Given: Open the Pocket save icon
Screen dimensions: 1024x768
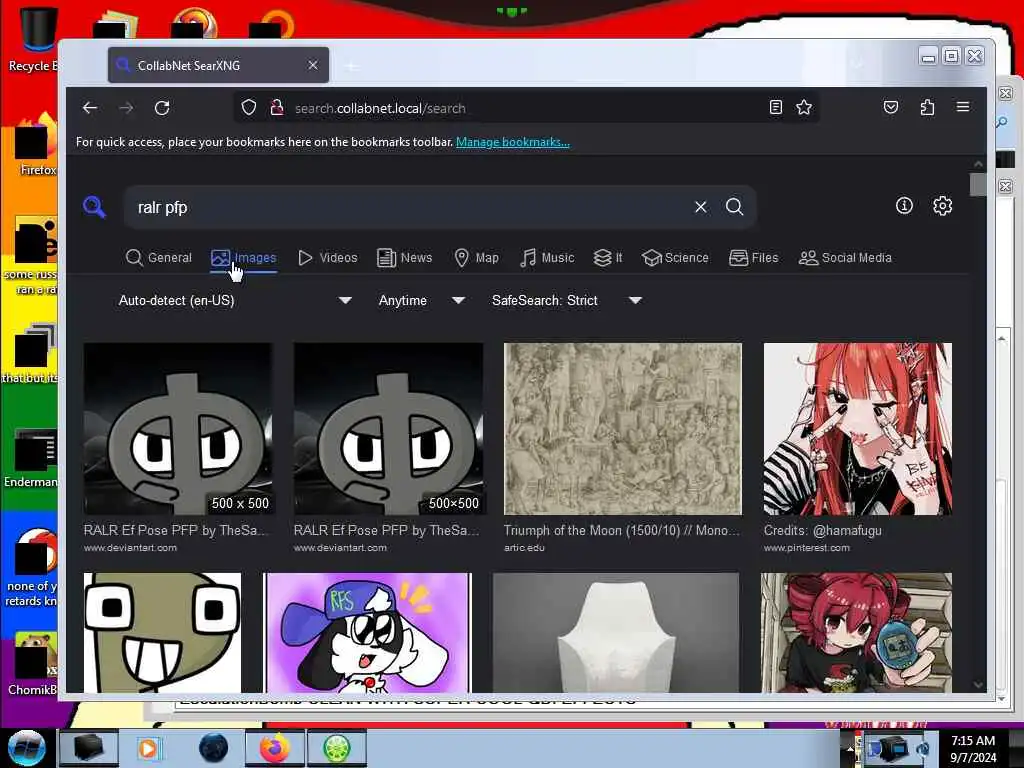Looking at the screenshot, I should pyautogui.click(x=891, y=107).
